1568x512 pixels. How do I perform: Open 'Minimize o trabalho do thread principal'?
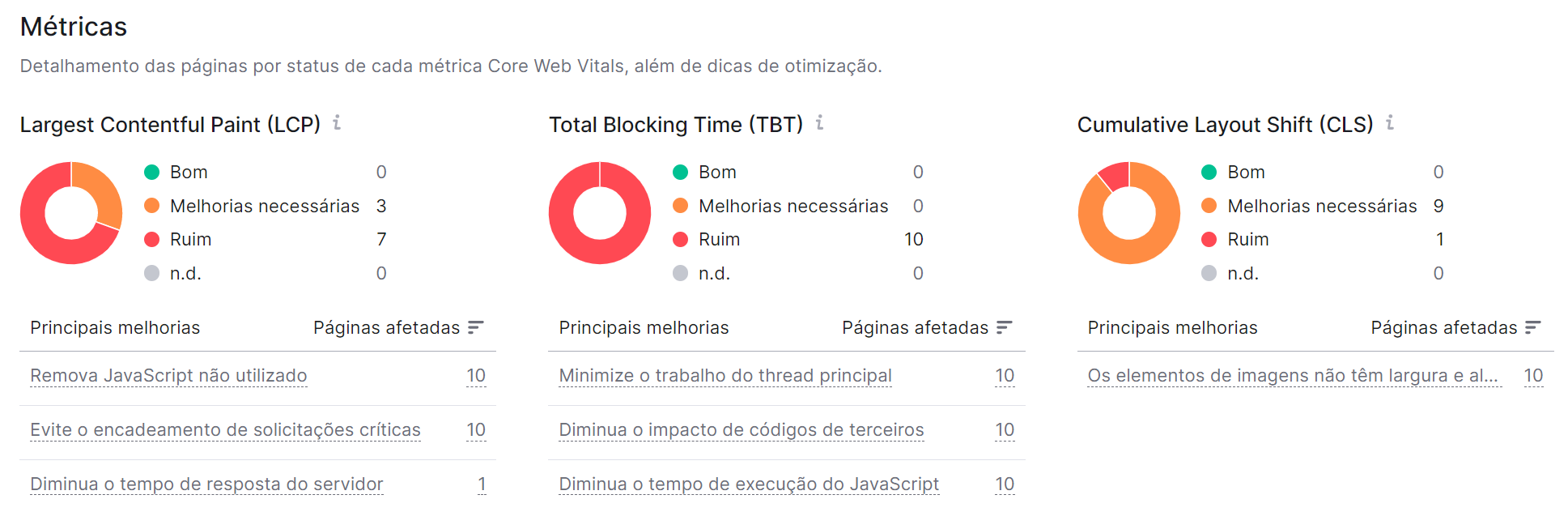(725, 375)
